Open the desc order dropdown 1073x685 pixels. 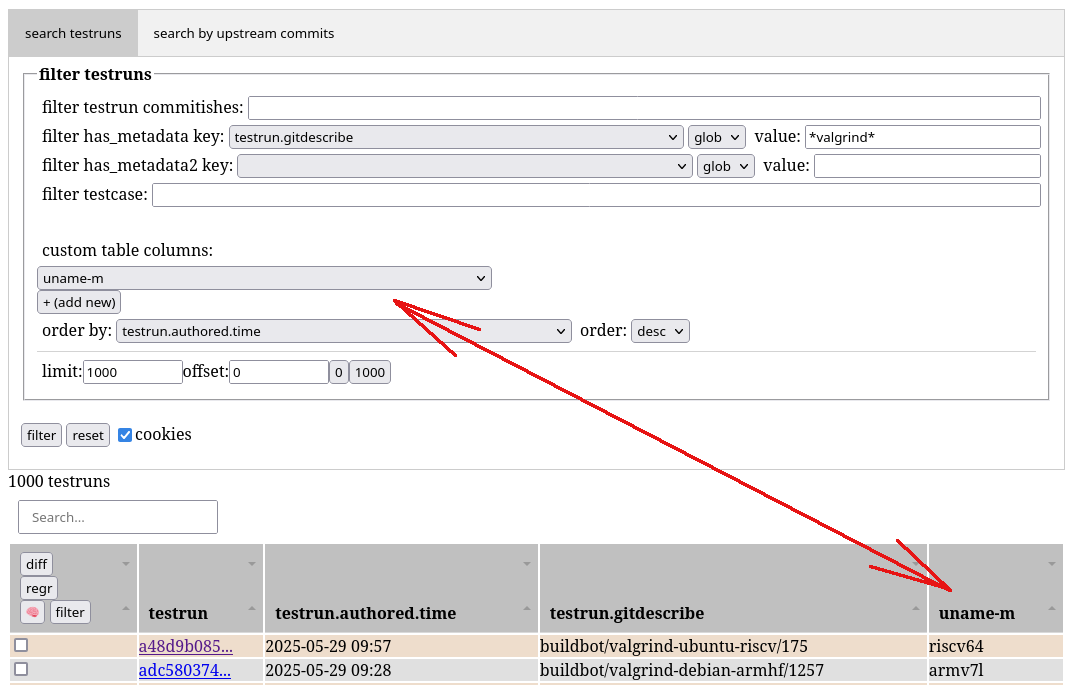click(x=660, y=331)
